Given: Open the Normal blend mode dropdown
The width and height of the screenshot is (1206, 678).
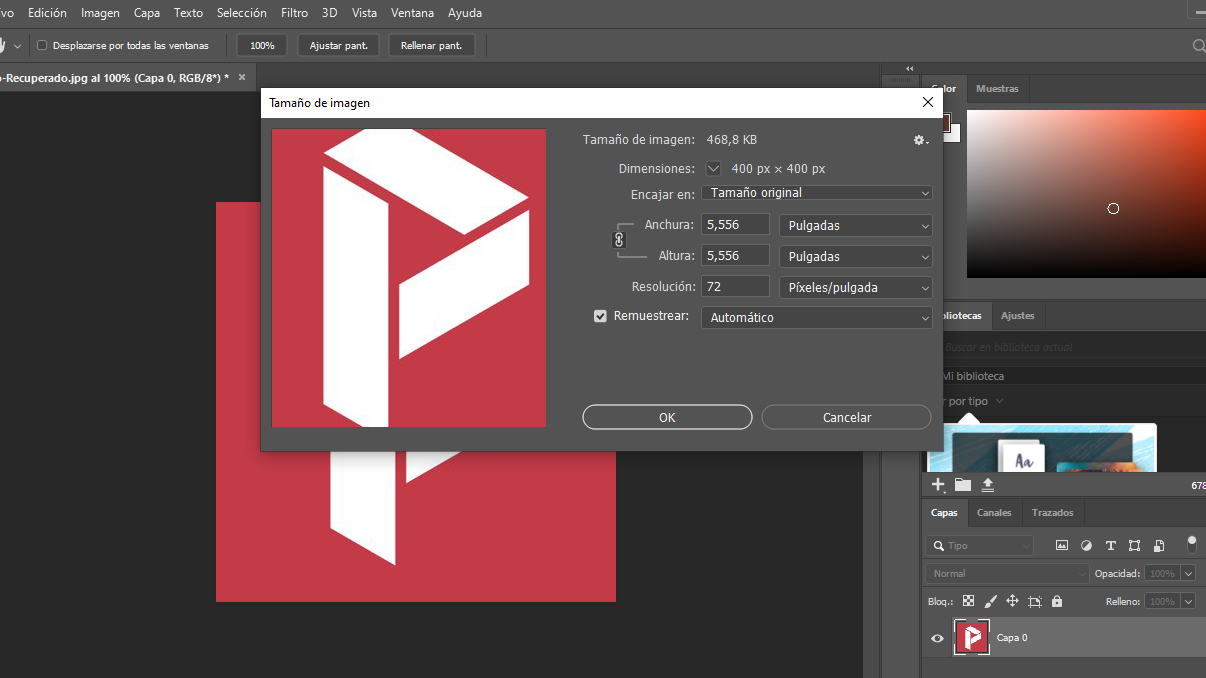Looking at the screenshot, I should (x=1007, y=574).
